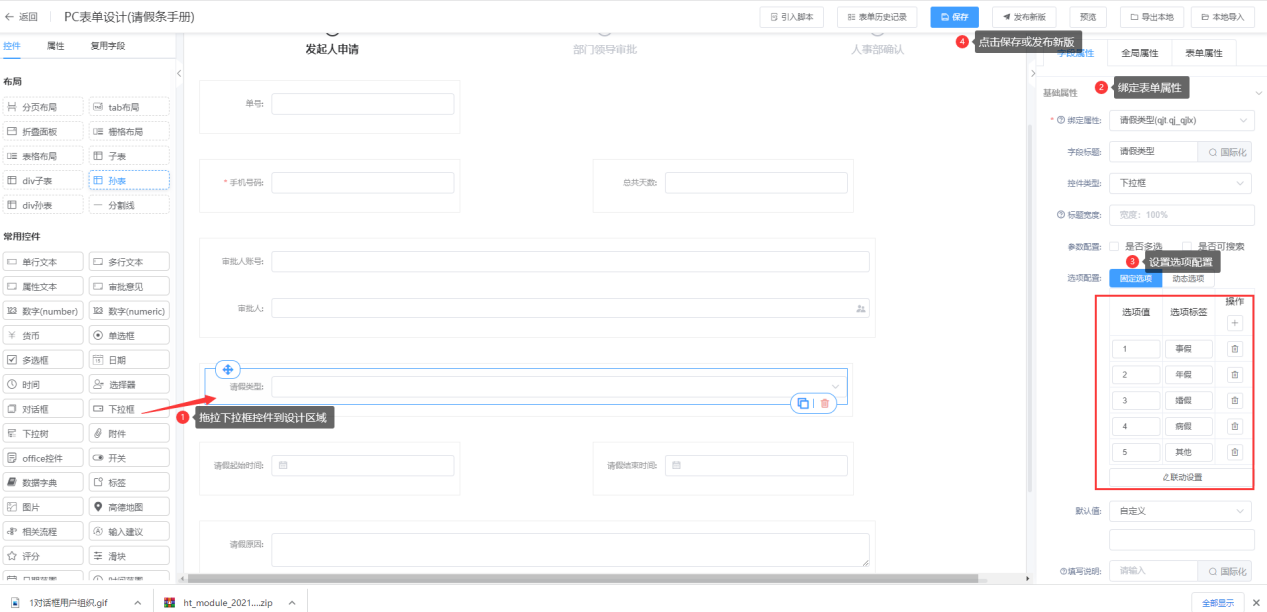The height and width of the screenshot is (612, 1267).
Task: Choose the 选择器 selector control
Action: point(129,384)
